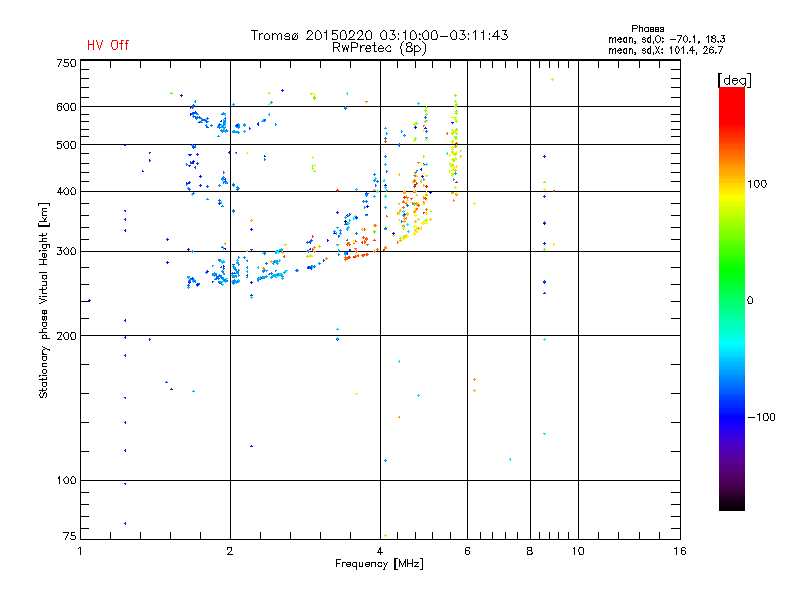Click the x-axis tick label '2'
Screen dimensions: 800x600
(x=230, y=551)
